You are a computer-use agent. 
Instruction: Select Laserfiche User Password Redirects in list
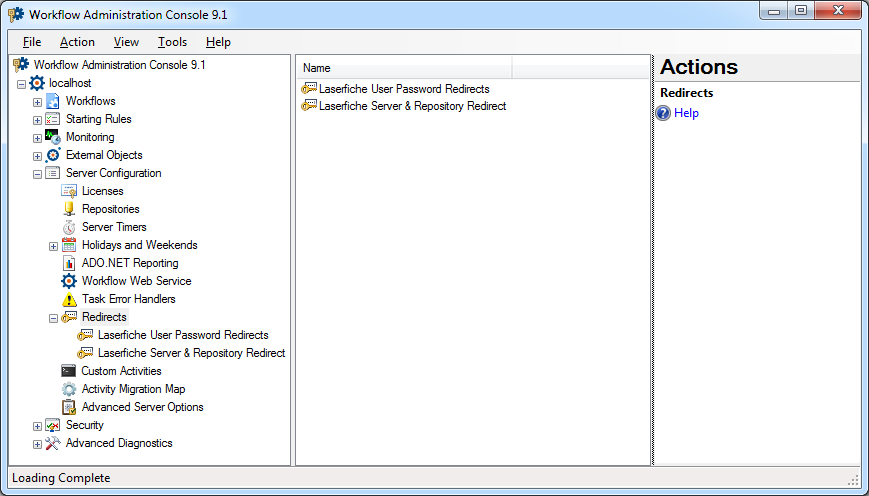[x=404, y=89]
